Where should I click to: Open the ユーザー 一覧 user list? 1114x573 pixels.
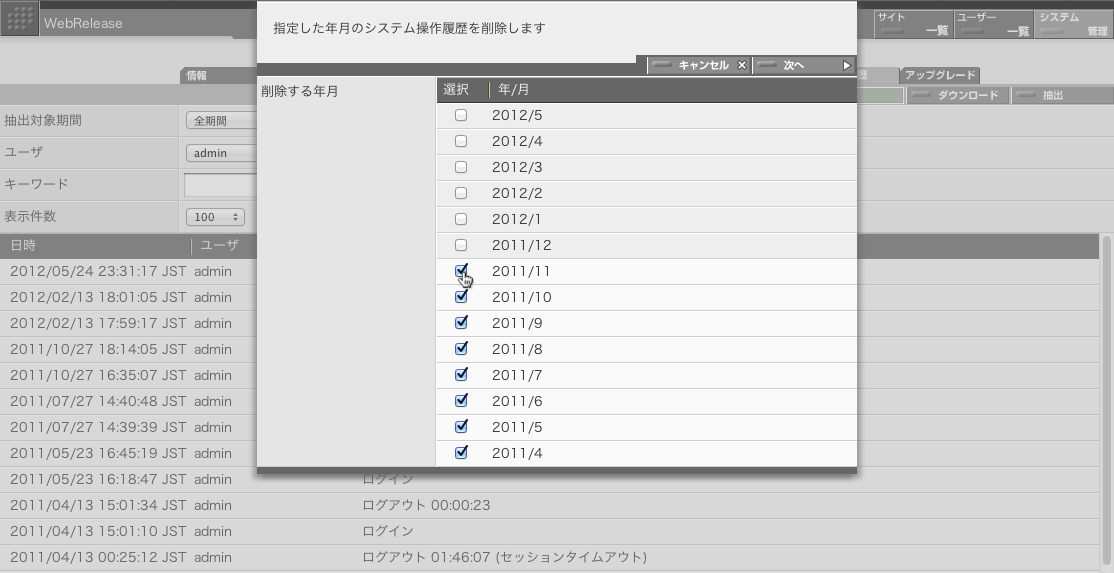993,24
